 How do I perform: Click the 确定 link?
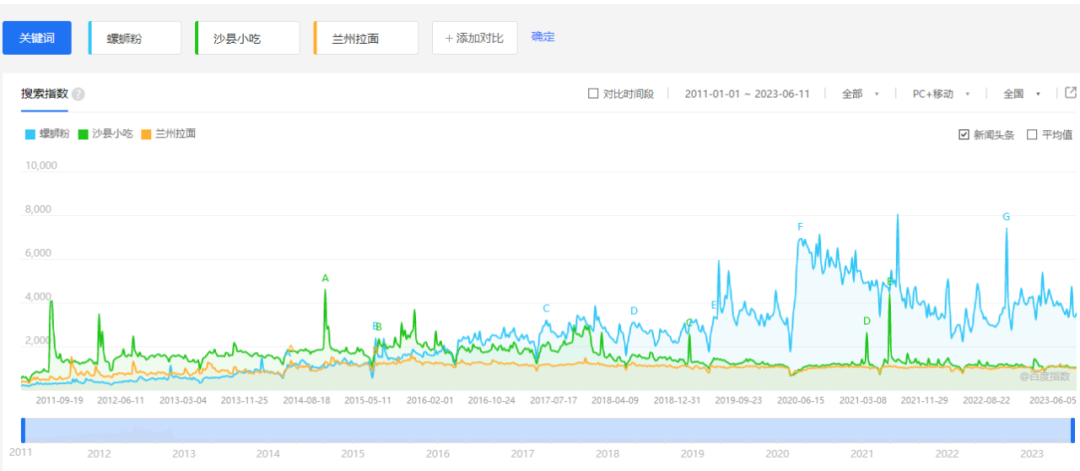pyautogui.click(x=543, y=37)
